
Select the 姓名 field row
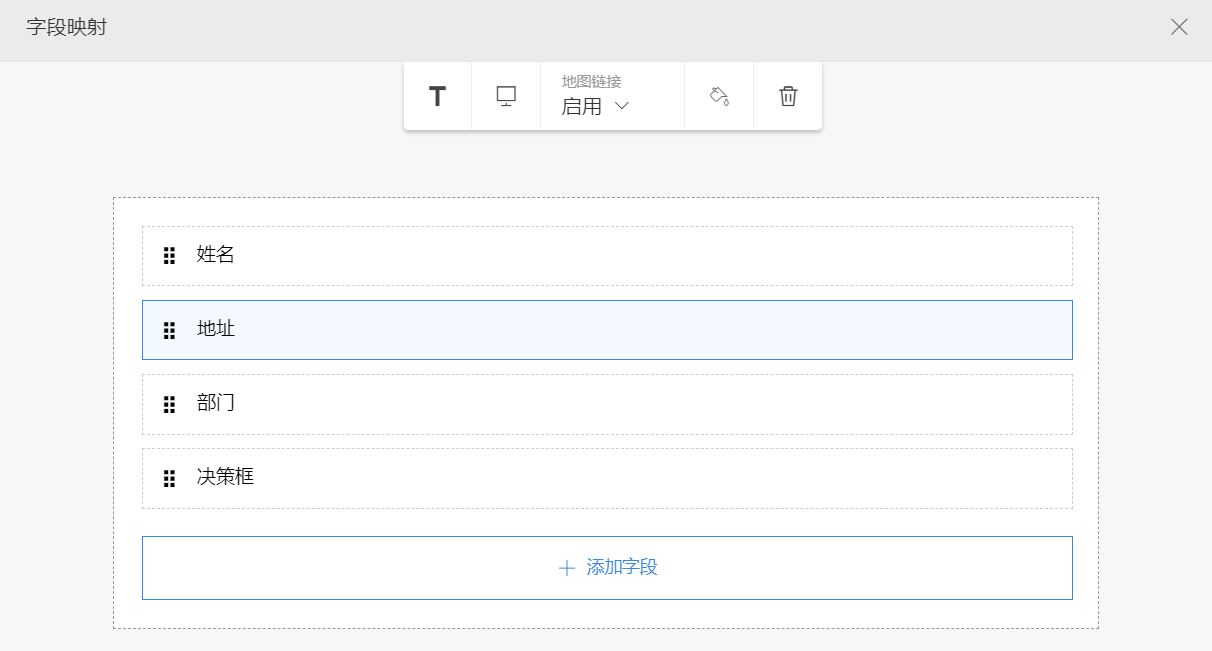[606, 256]
